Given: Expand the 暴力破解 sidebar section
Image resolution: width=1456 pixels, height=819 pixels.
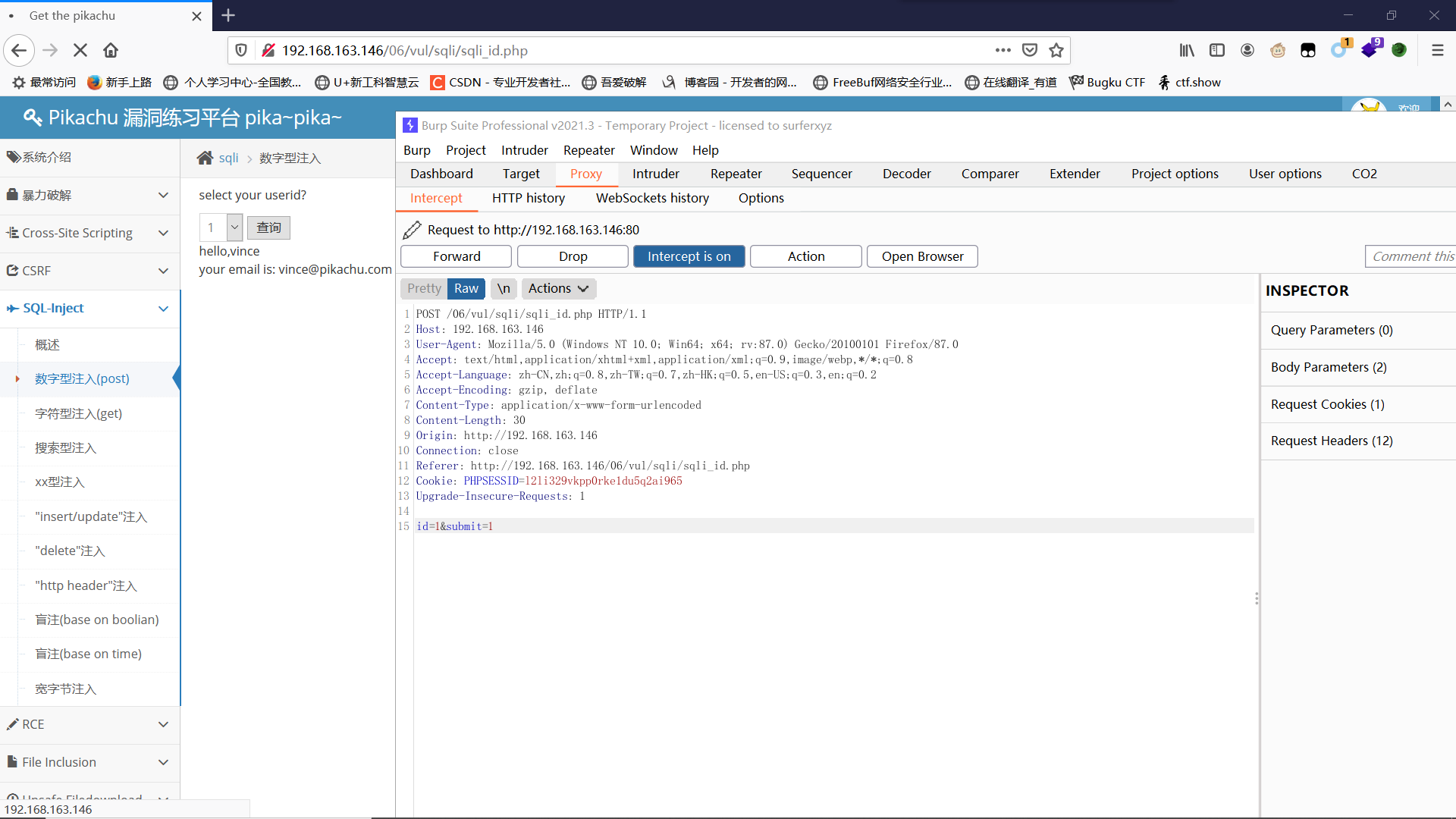Looking at the screenshot, I should tap(89, 195).
